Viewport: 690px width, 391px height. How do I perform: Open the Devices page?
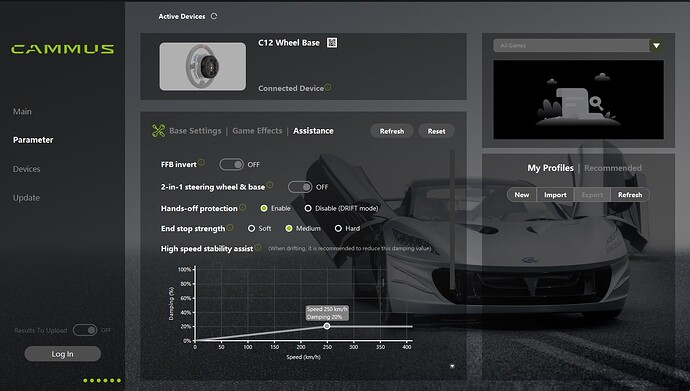tap(26, 169)
